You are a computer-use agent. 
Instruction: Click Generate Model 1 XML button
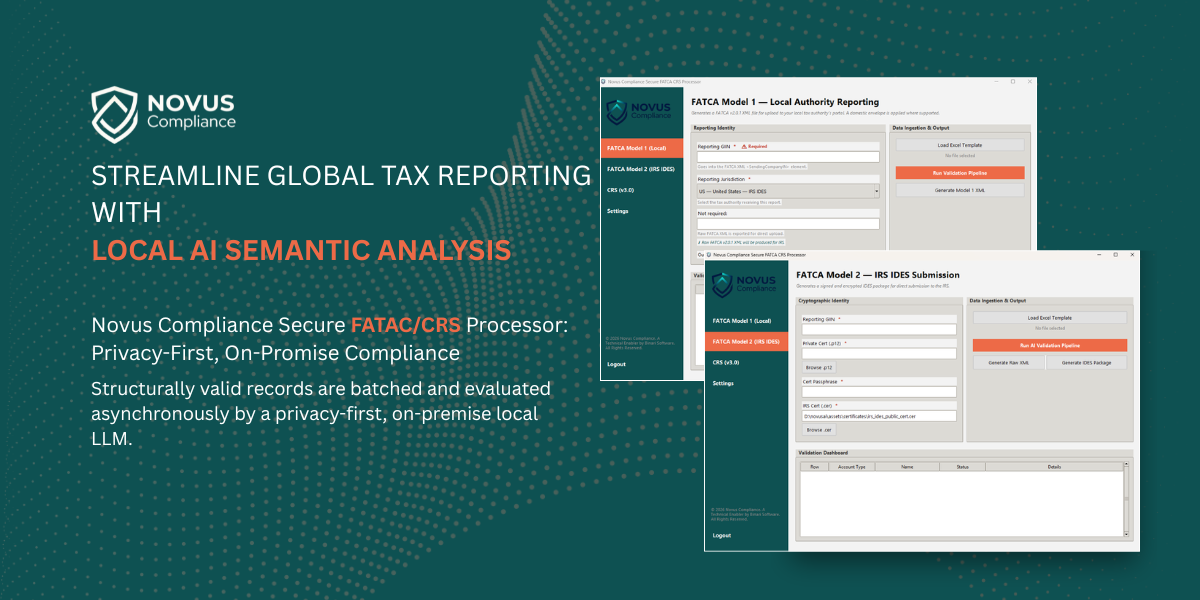pos(960,190)
